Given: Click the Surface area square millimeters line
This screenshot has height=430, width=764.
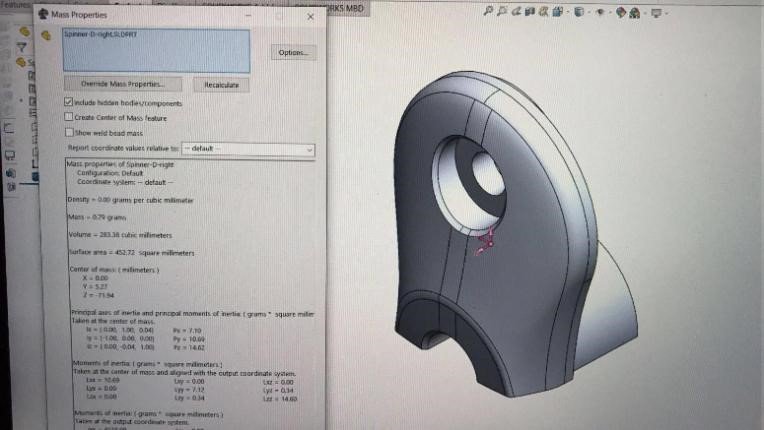Looking at the screenshot, I should tap(132, 252).
